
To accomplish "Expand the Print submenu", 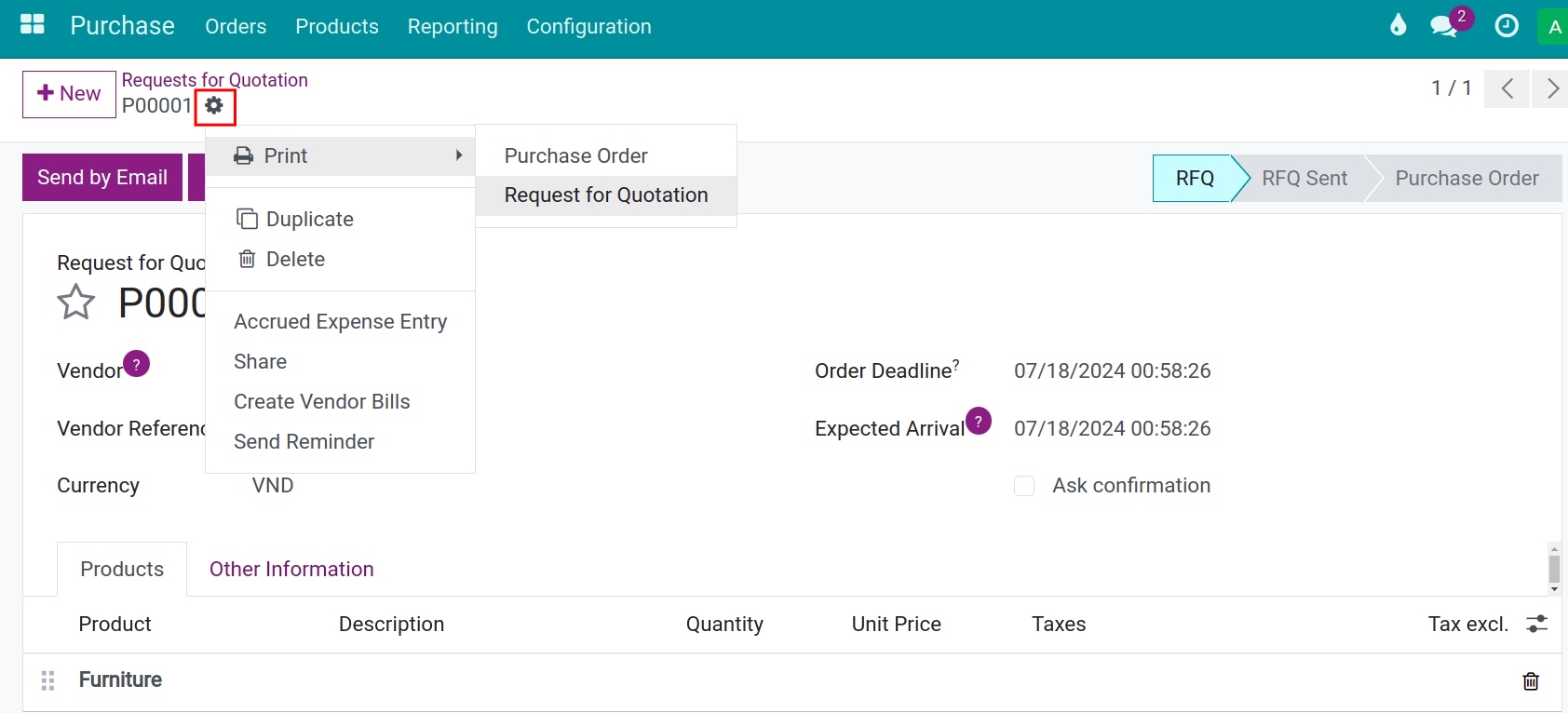I will (340, 155).
